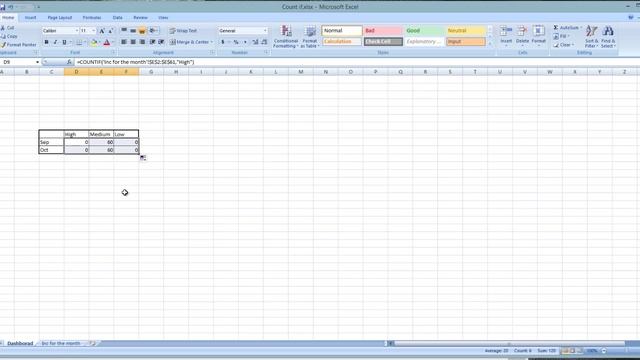Switch to Inc for the month sheet
The height and width of the screenshot is (360, 640).
pos(61,343)
